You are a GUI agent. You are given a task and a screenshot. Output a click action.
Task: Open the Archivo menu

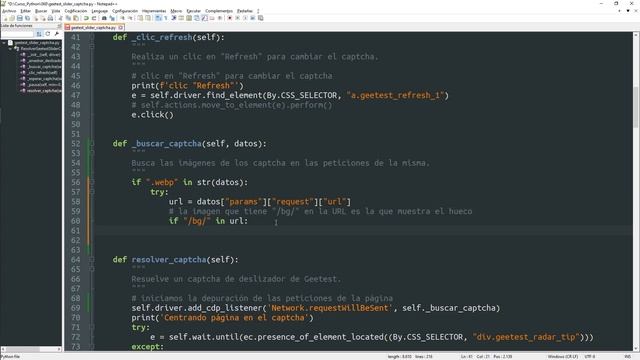pos(9,11)
